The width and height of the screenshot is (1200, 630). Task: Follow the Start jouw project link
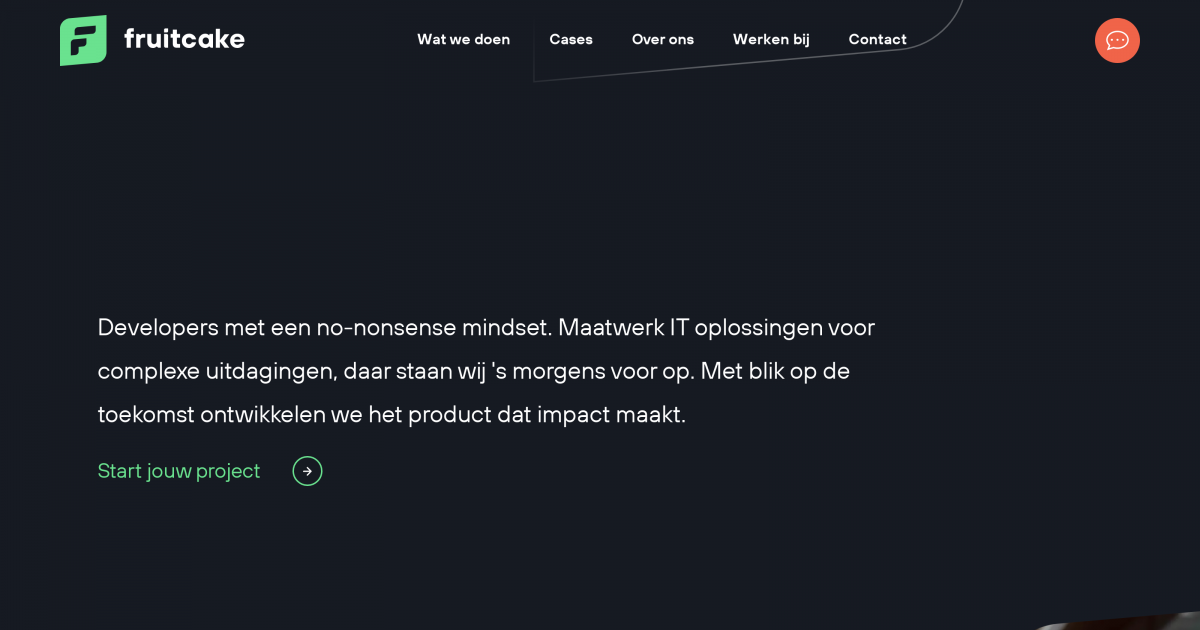(x=179, y=471)
